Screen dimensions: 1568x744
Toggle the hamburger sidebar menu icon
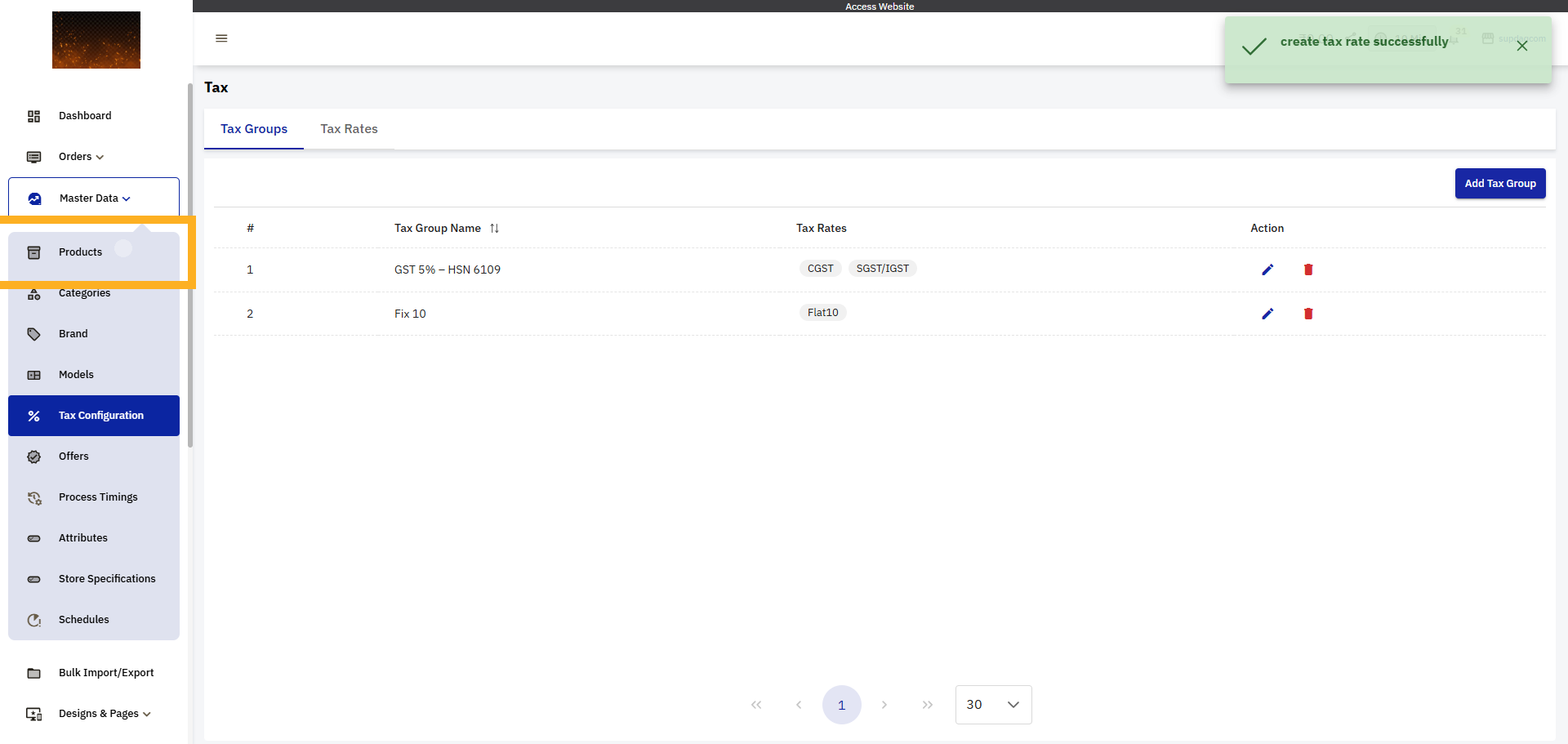pyautogui.click(x=221, y=38)
